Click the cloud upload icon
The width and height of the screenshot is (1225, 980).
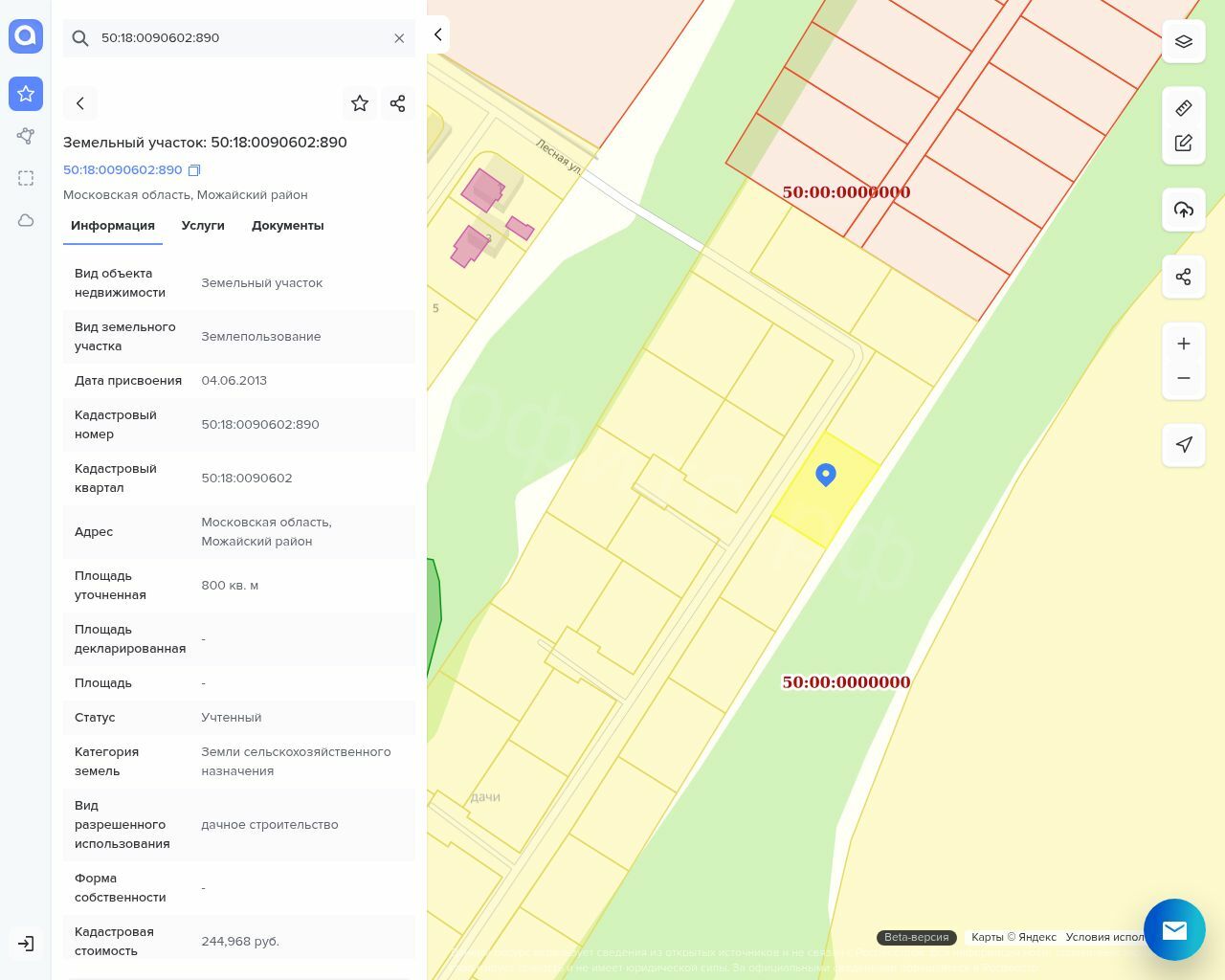[x=1183, y=210]
